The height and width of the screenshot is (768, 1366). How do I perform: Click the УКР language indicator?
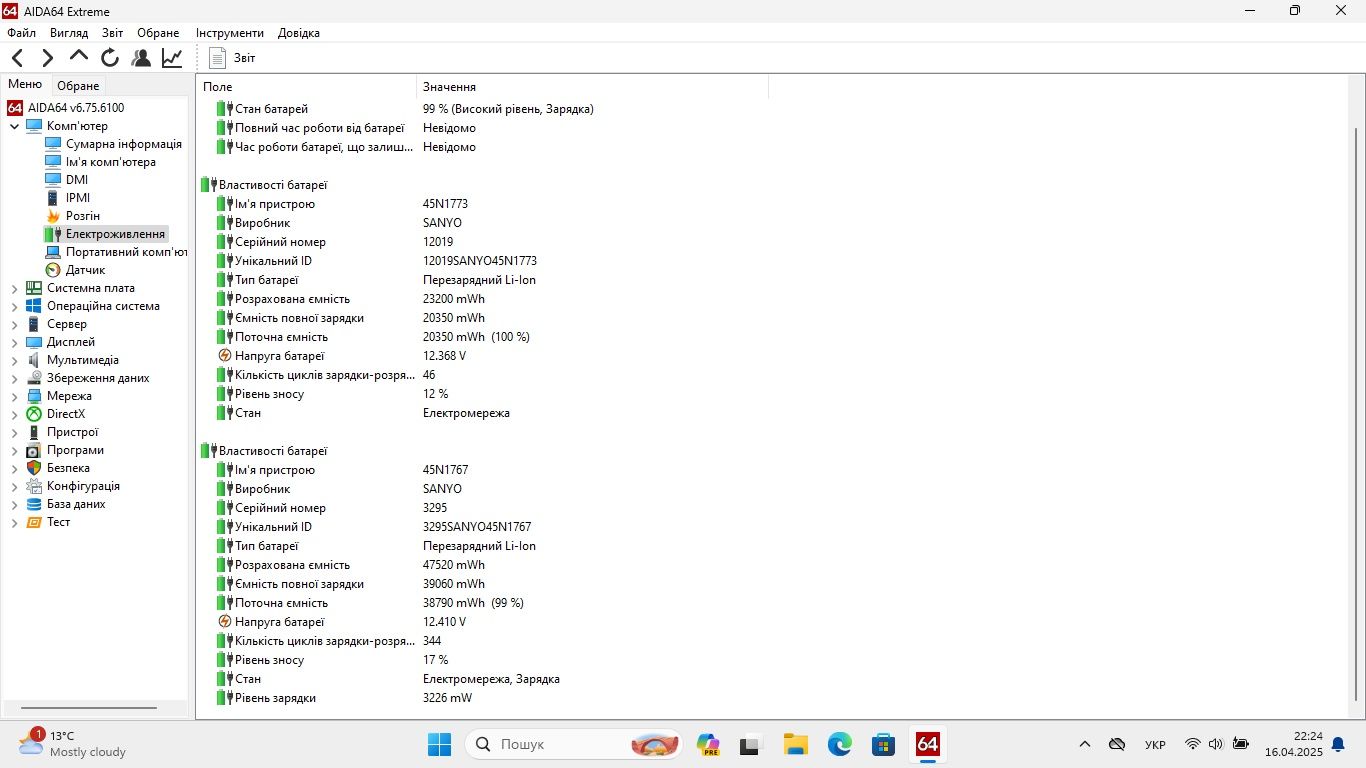(x=1155, y=744)
